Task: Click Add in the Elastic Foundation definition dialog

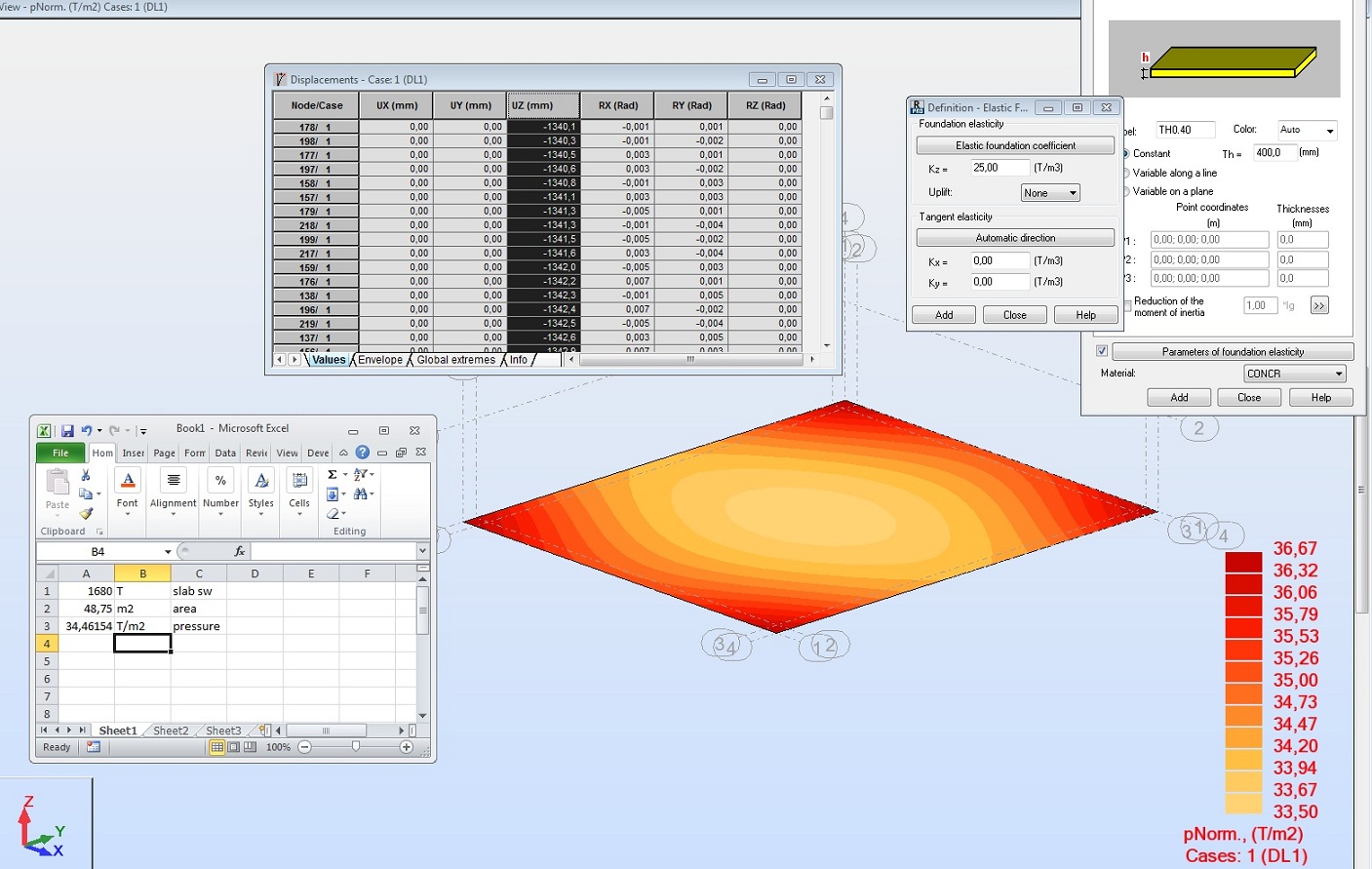Action: coord(944,315)
